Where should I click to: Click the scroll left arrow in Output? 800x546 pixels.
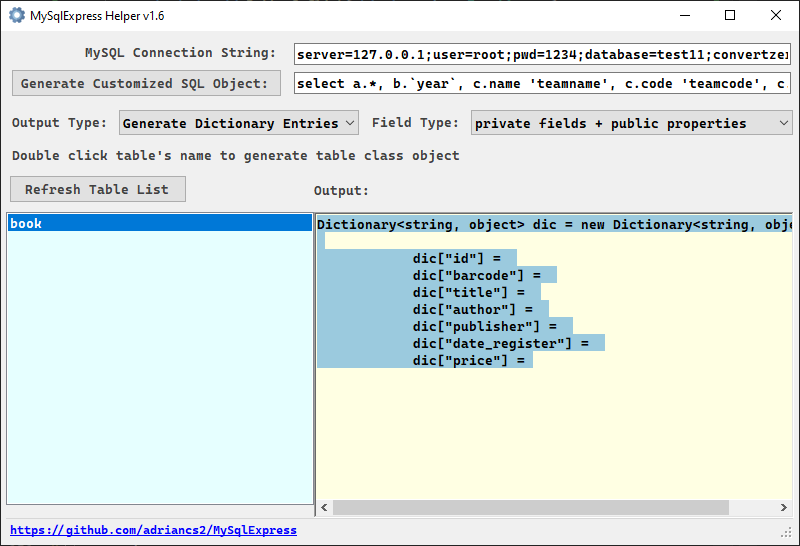tap(324, 507)
